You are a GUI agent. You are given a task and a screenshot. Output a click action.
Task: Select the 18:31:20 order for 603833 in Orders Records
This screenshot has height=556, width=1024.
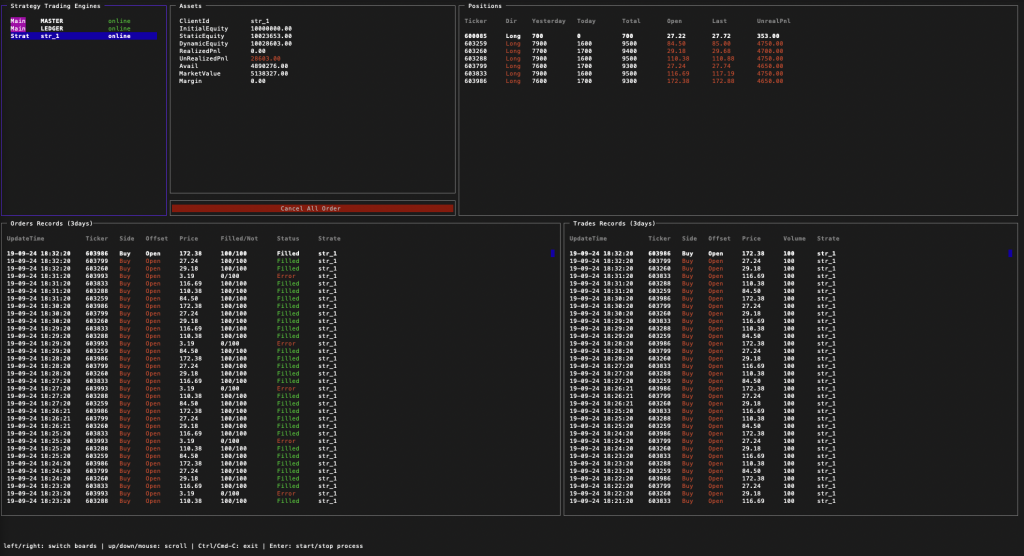pos(172,284)
